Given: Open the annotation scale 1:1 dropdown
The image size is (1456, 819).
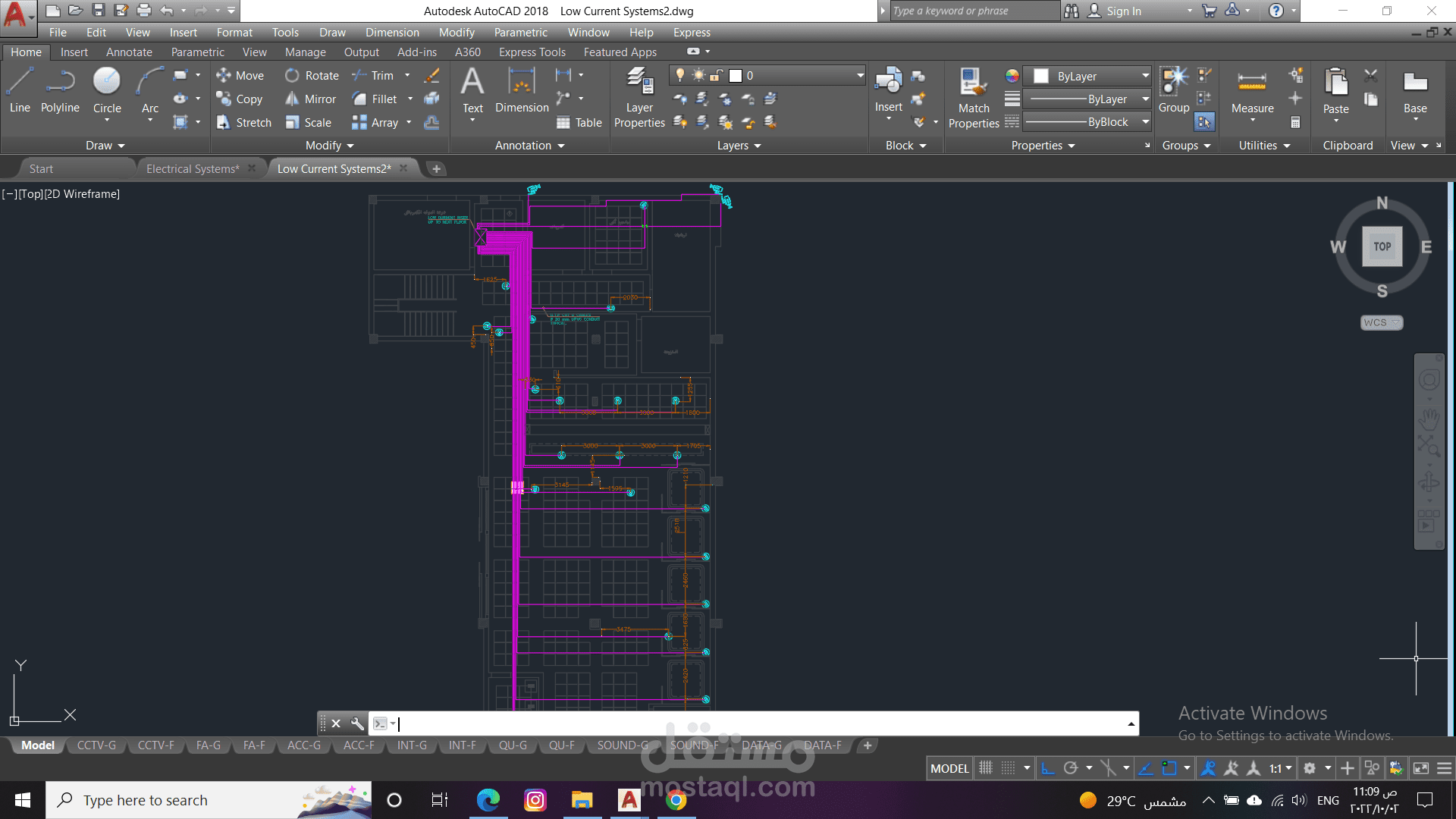Looking at the screenshot, I should tap(1280, 768).
